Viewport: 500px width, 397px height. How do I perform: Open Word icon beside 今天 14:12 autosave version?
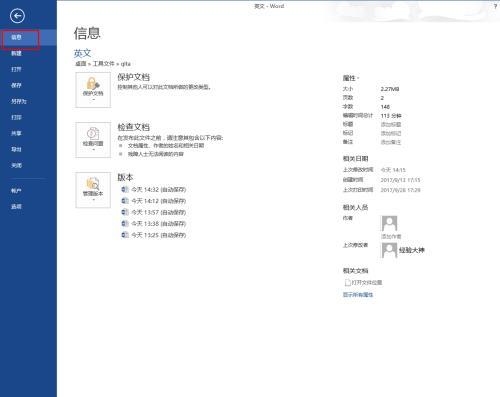(125, 201)
